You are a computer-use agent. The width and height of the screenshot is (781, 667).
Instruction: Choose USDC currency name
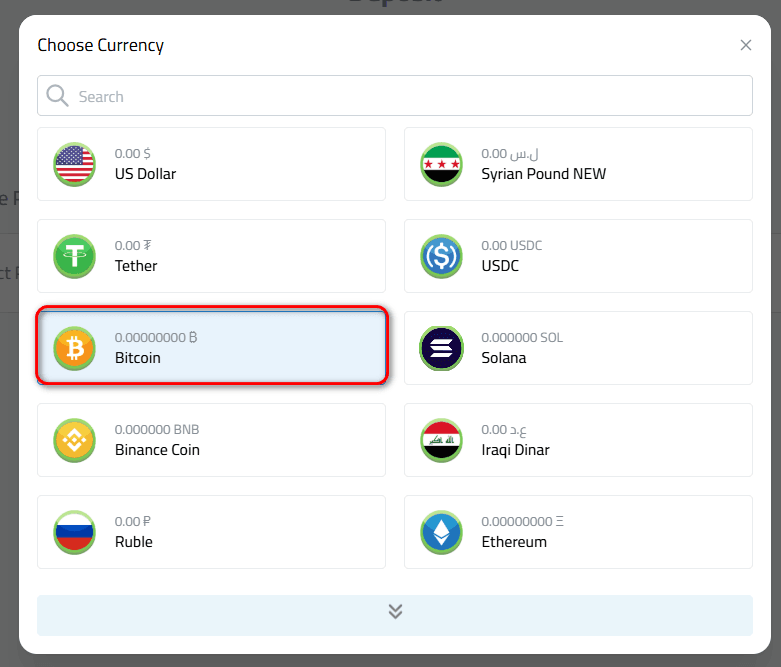[500, 266]
